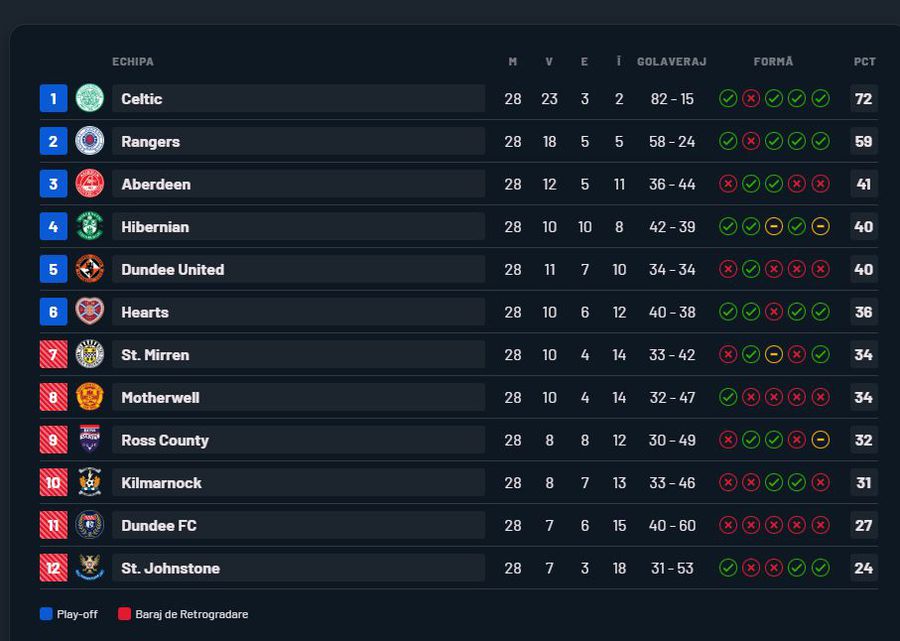Click the Hibernian club crest icon
This screenshot has height=641, width=900.
coord(90,226)
